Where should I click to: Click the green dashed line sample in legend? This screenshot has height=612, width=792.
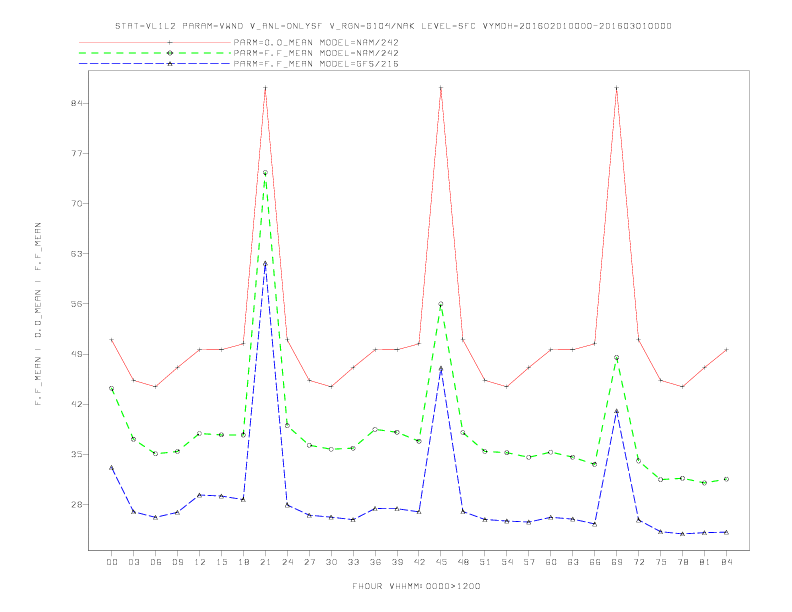coord(155,53)
